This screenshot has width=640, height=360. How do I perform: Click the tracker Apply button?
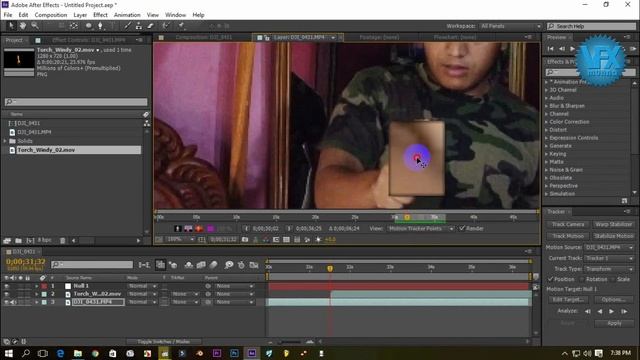(614, 323)
